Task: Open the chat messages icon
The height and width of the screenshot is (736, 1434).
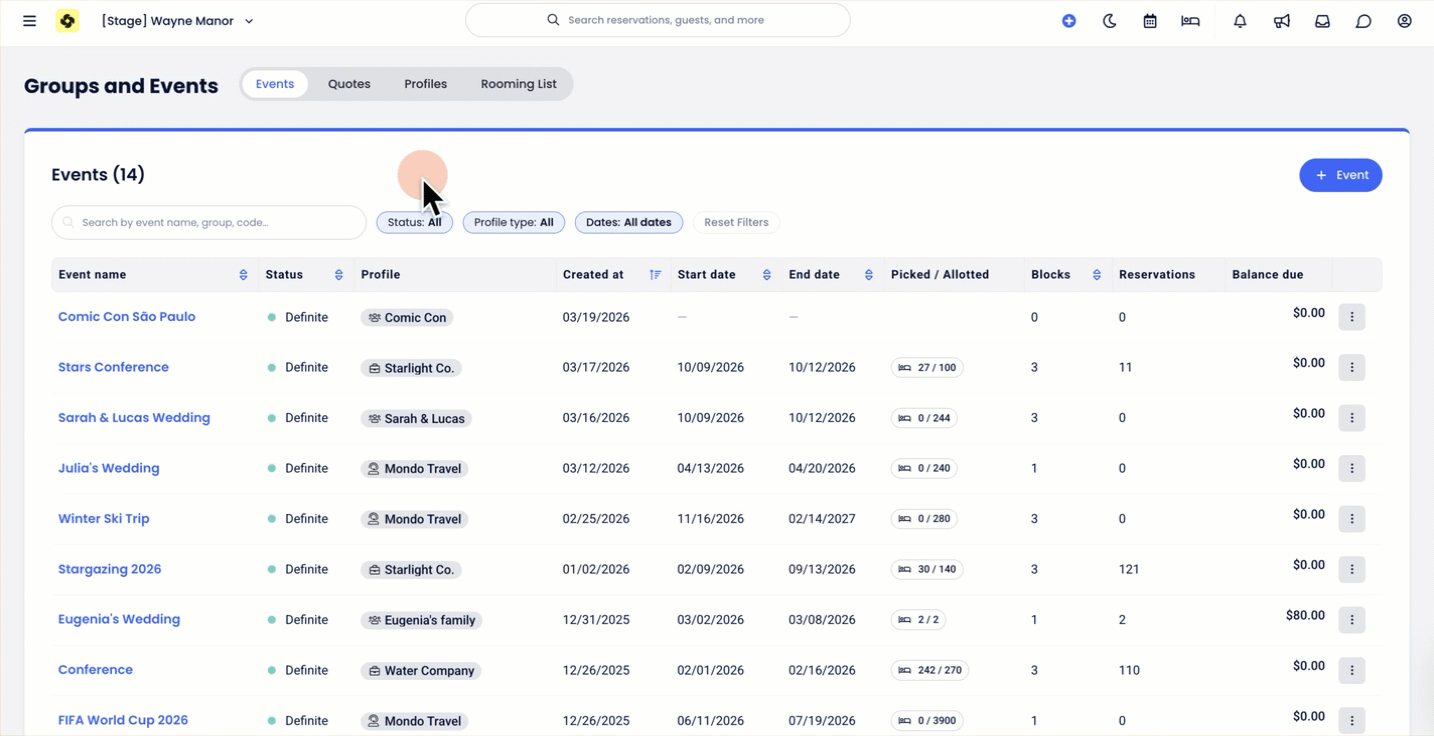Action: click(1363, 21)
